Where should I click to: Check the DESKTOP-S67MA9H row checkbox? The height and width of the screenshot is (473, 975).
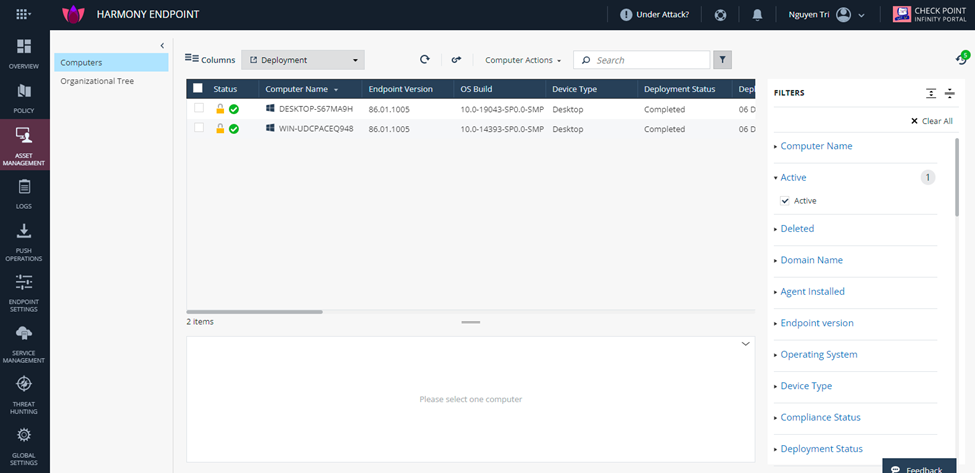[199, 108]
